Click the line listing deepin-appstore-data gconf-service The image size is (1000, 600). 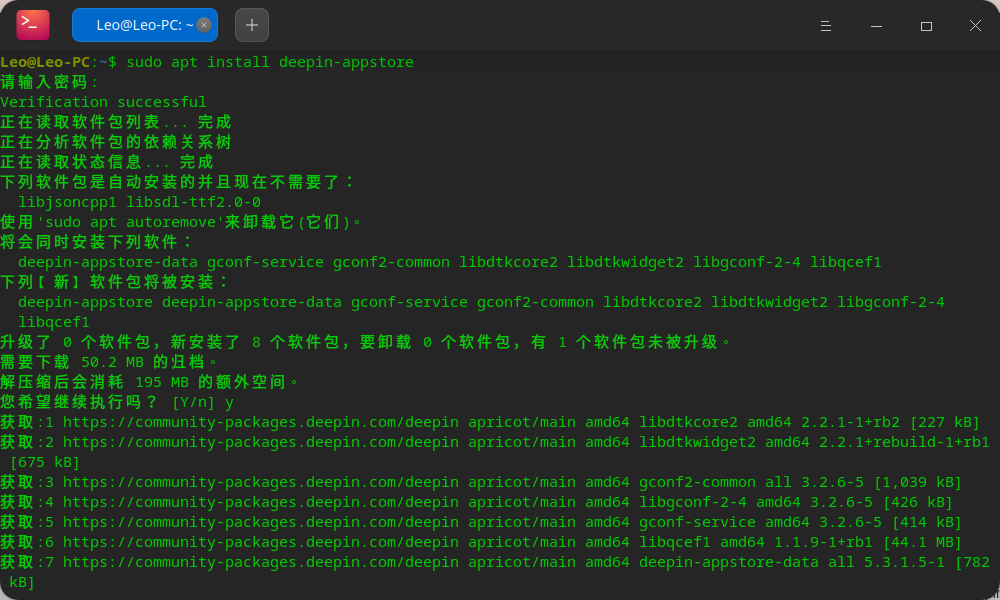click(450, 262)
